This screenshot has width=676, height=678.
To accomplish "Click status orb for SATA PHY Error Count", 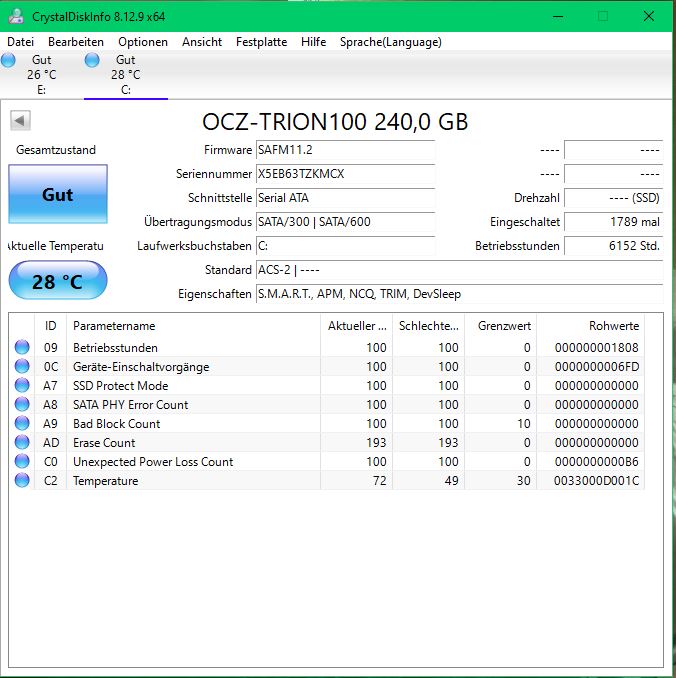I will pyautogui.click(x=22, y=404).
